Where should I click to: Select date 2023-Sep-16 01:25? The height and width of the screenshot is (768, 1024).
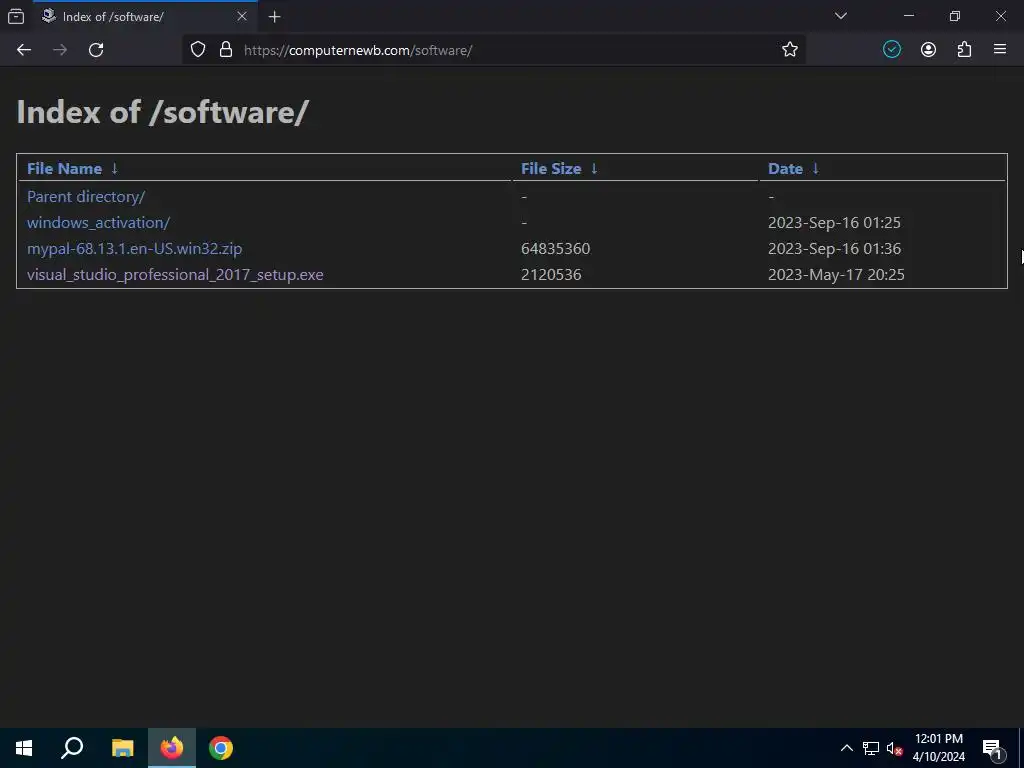coord(835,223)
